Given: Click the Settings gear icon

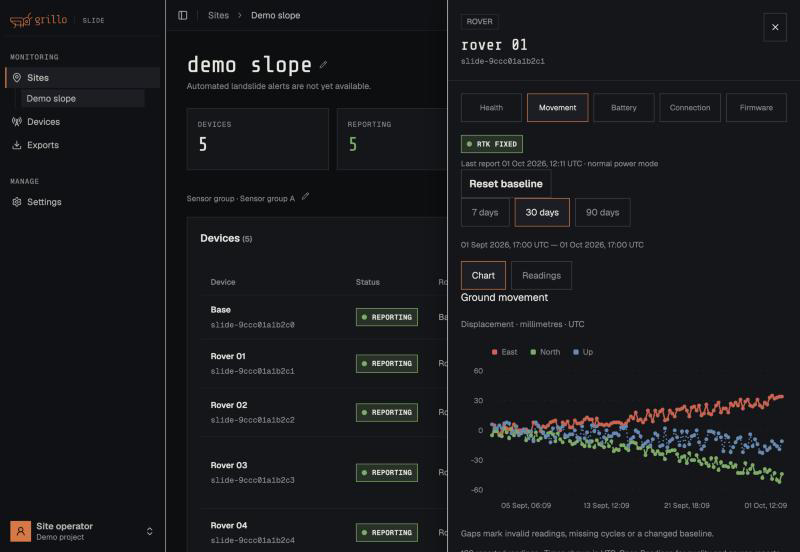Looking at the screenshot, I should pyautogui.click(x=17, y=202).
